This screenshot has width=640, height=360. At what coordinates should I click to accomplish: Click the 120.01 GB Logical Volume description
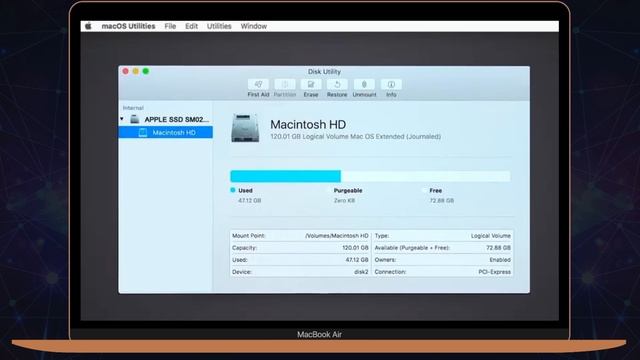tap(356, 136)
